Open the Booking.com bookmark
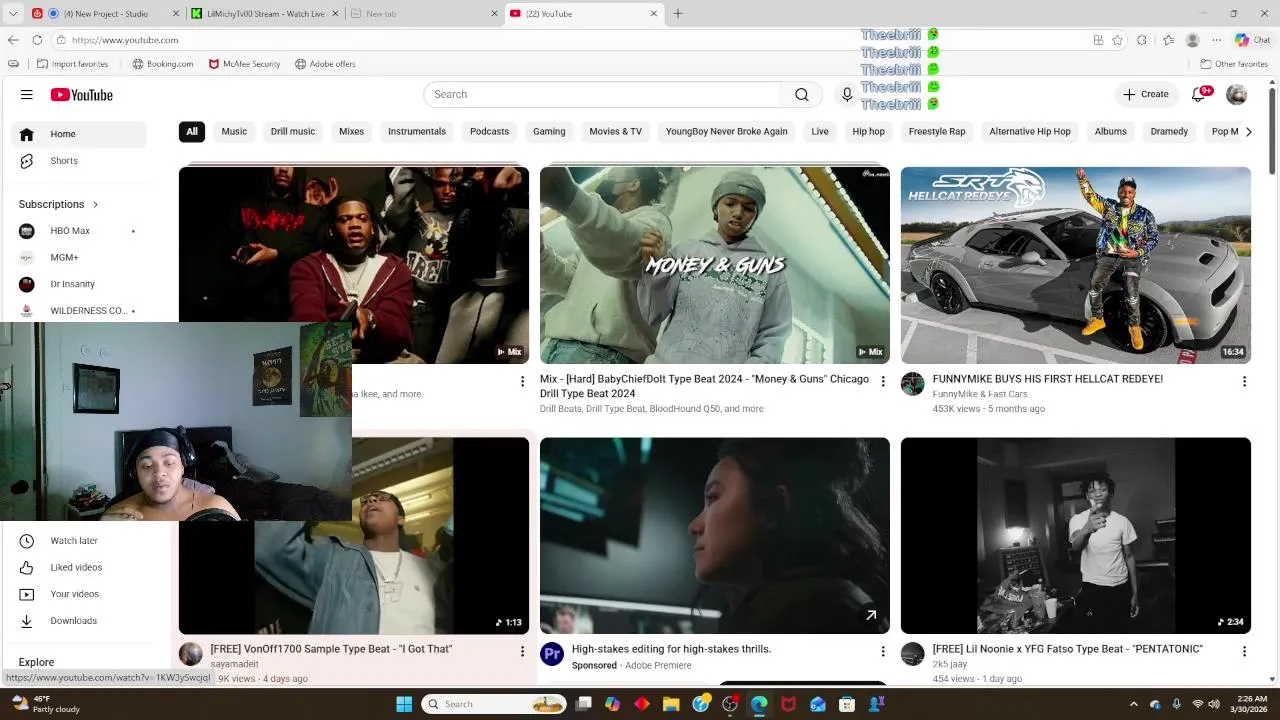 (163, 64)
